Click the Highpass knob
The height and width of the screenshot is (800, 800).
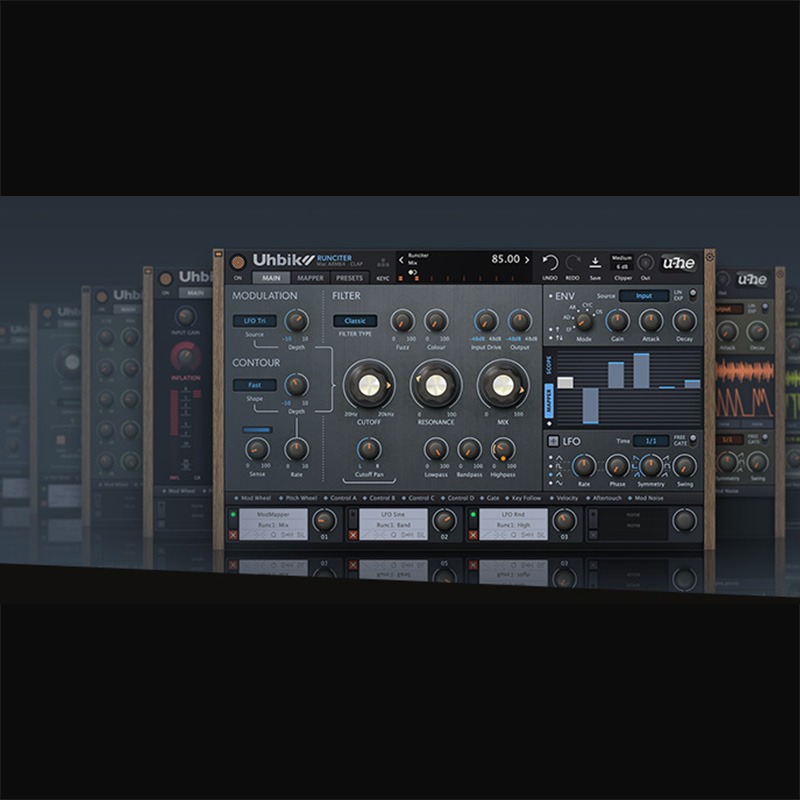pos(503,449)
